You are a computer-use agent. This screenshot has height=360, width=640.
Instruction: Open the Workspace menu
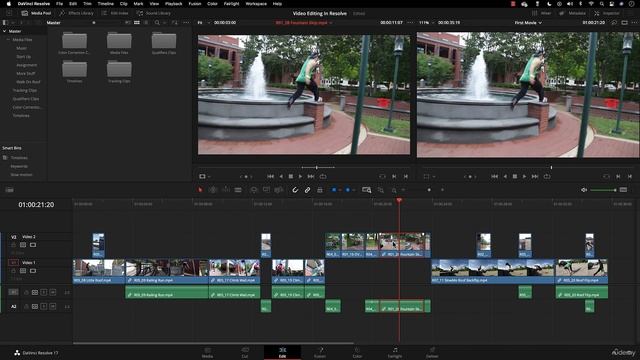tap(256, 4)
